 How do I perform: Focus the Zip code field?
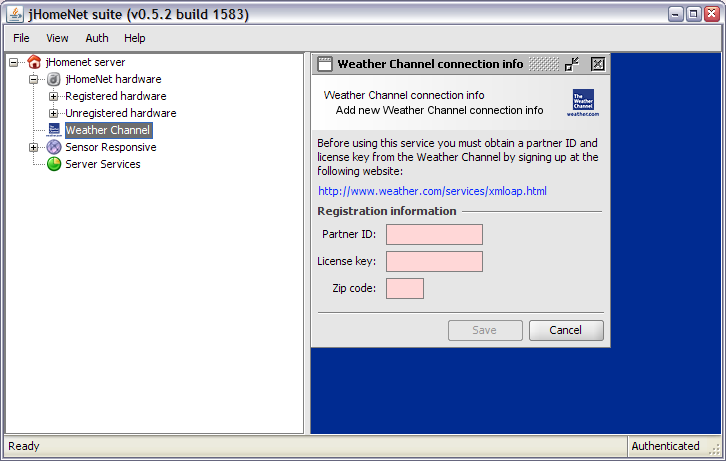[405, 288]
